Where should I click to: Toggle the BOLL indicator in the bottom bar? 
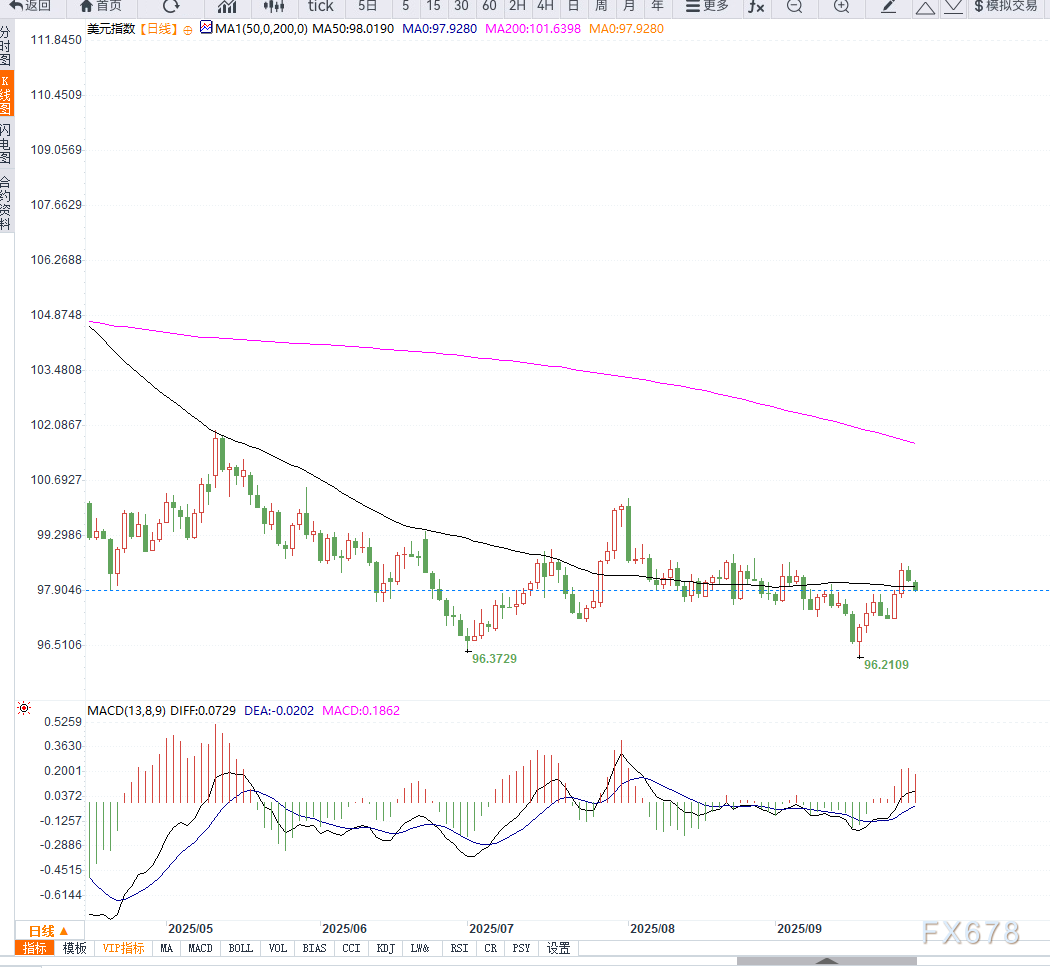tap(240, 948)
